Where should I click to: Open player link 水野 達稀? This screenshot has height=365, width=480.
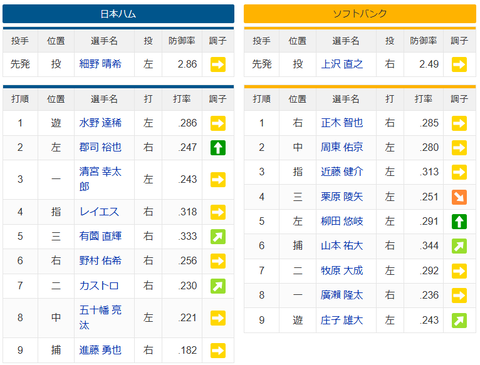click(x=100, y=123)
